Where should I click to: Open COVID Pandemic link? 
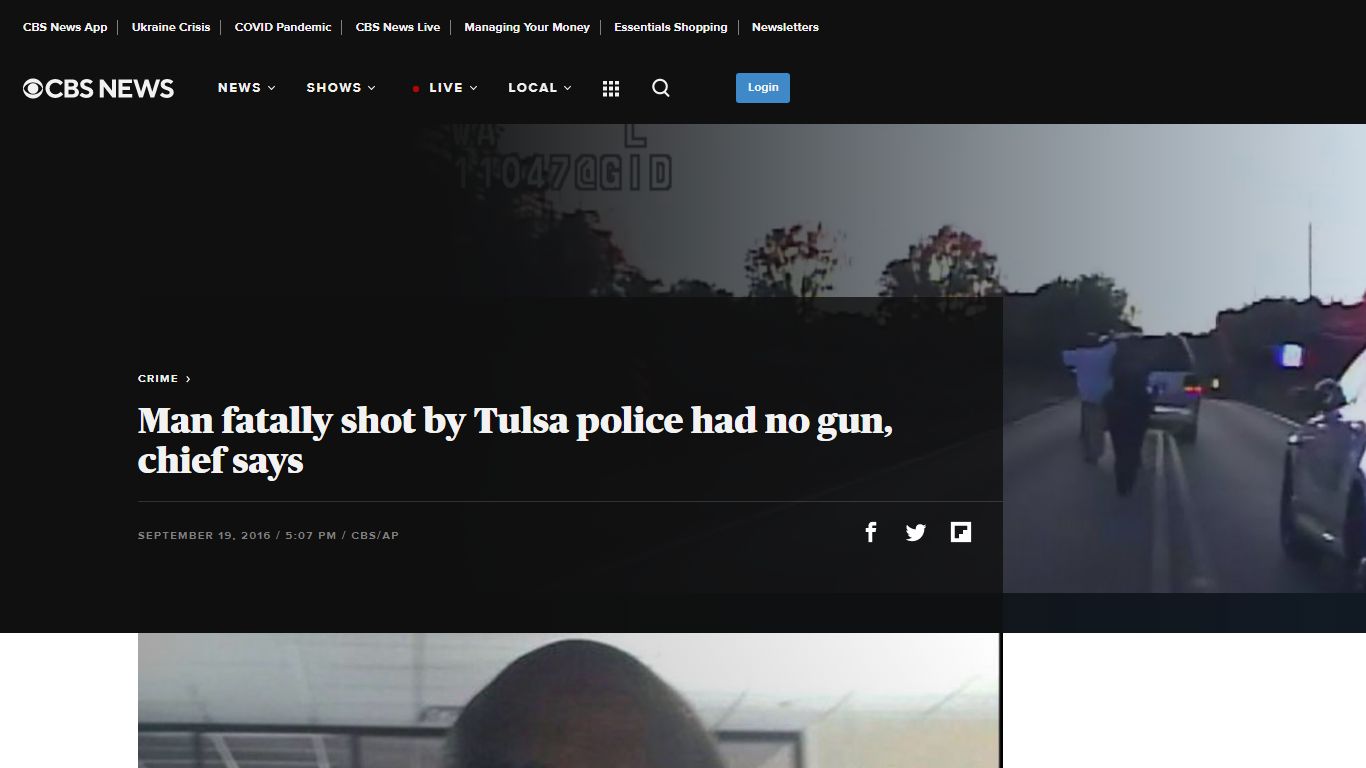coord(283,27)
